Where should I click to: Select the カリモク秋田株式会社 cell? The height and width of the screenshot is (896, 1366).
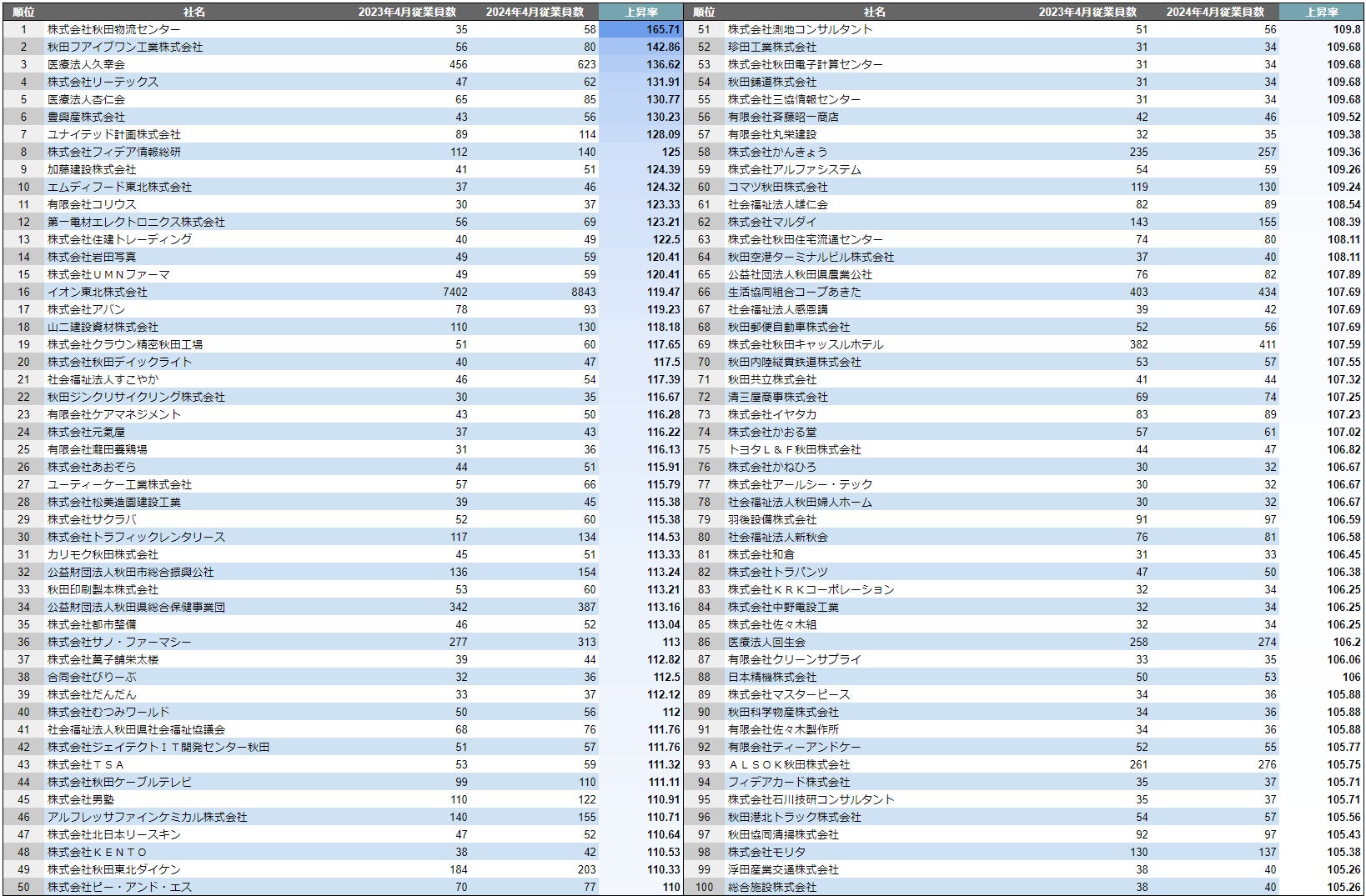103,554
